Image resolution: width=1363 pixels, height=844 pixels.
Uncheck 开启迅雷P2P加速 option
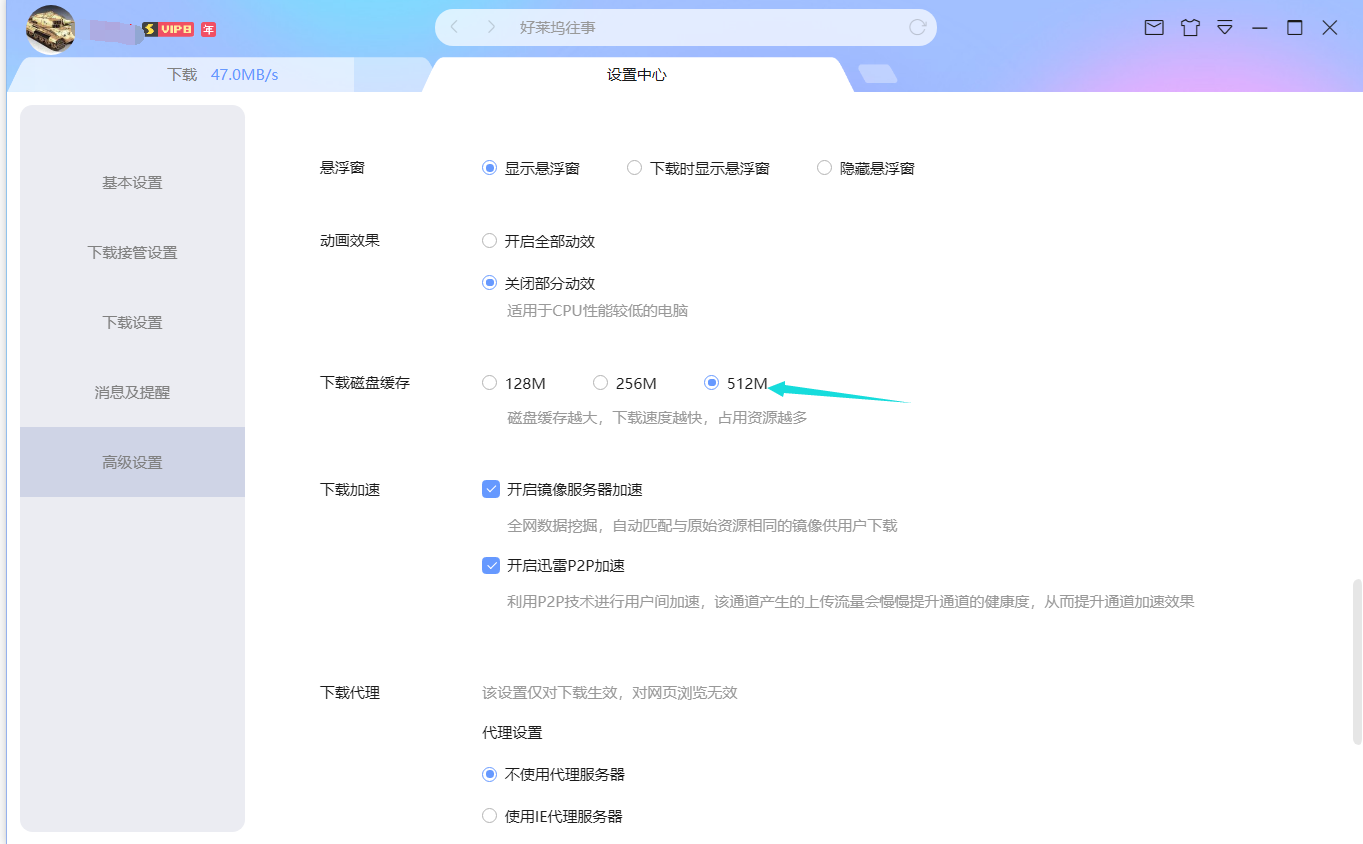[x=490, y=564]
